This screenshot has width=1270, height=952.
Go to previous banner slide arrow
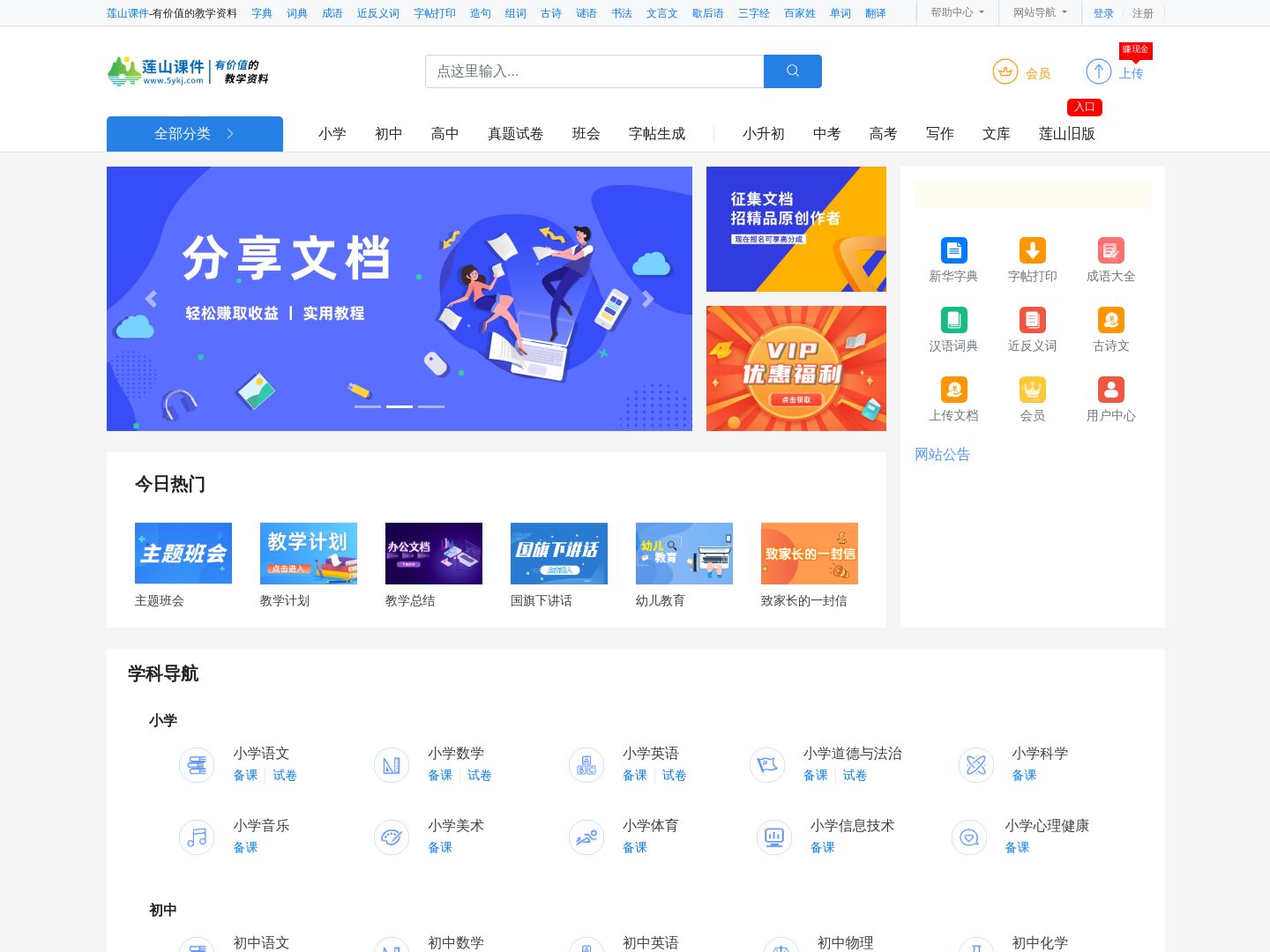[152, 299]
